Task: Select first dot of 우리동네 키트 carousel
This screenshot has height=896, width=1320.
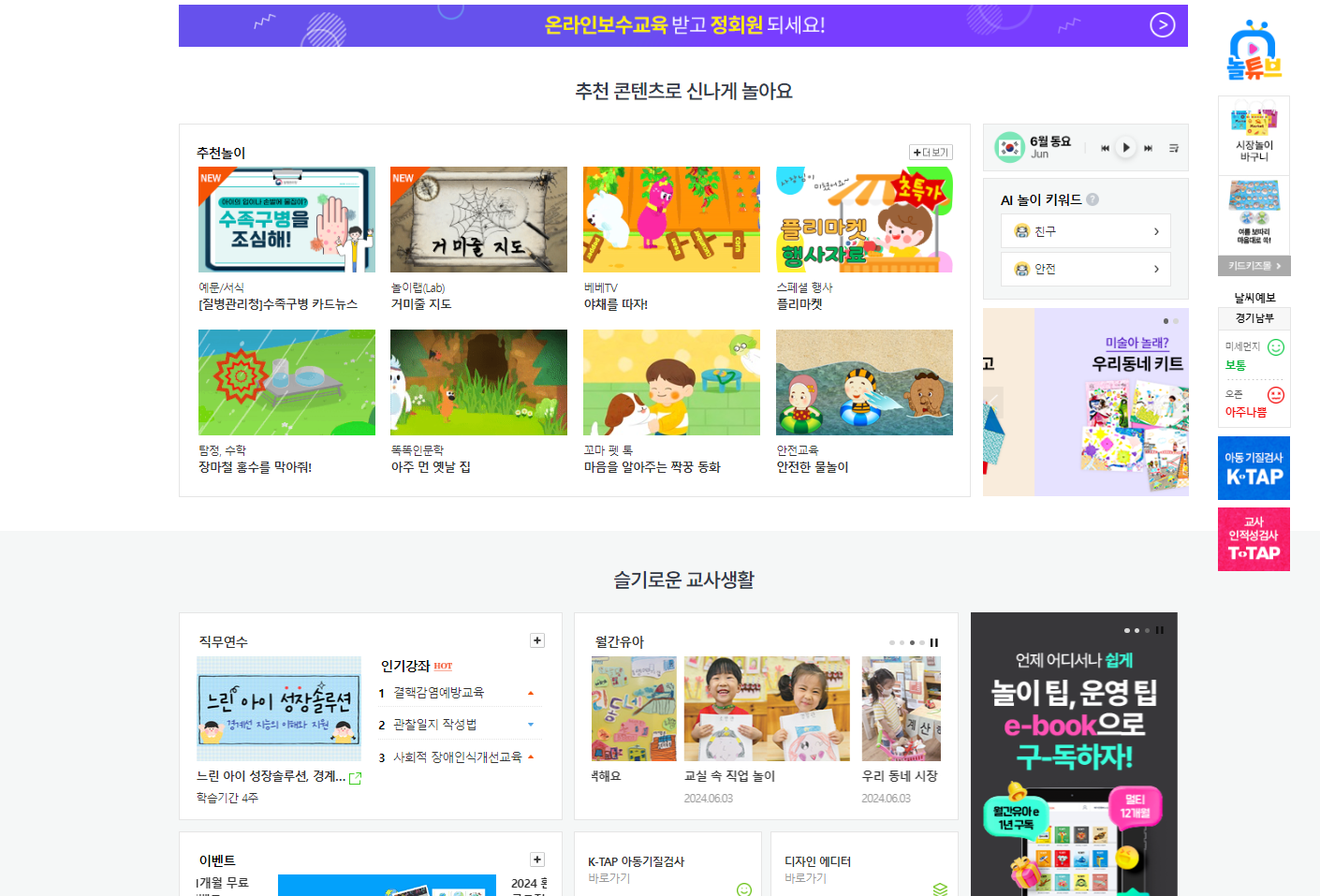Action: pos(1166,321)
